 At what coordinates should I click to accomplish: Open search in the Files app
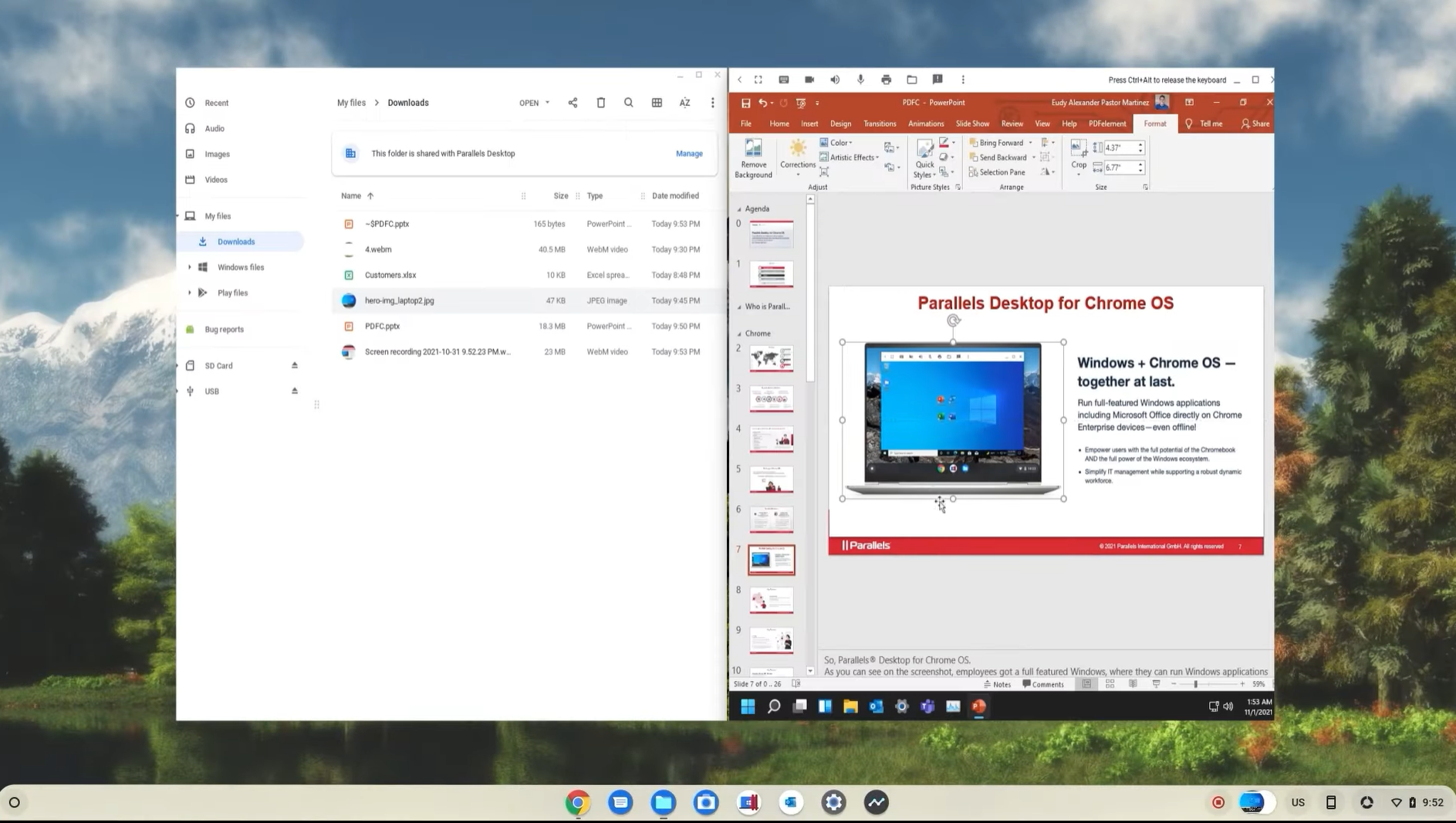pos(629,103)
